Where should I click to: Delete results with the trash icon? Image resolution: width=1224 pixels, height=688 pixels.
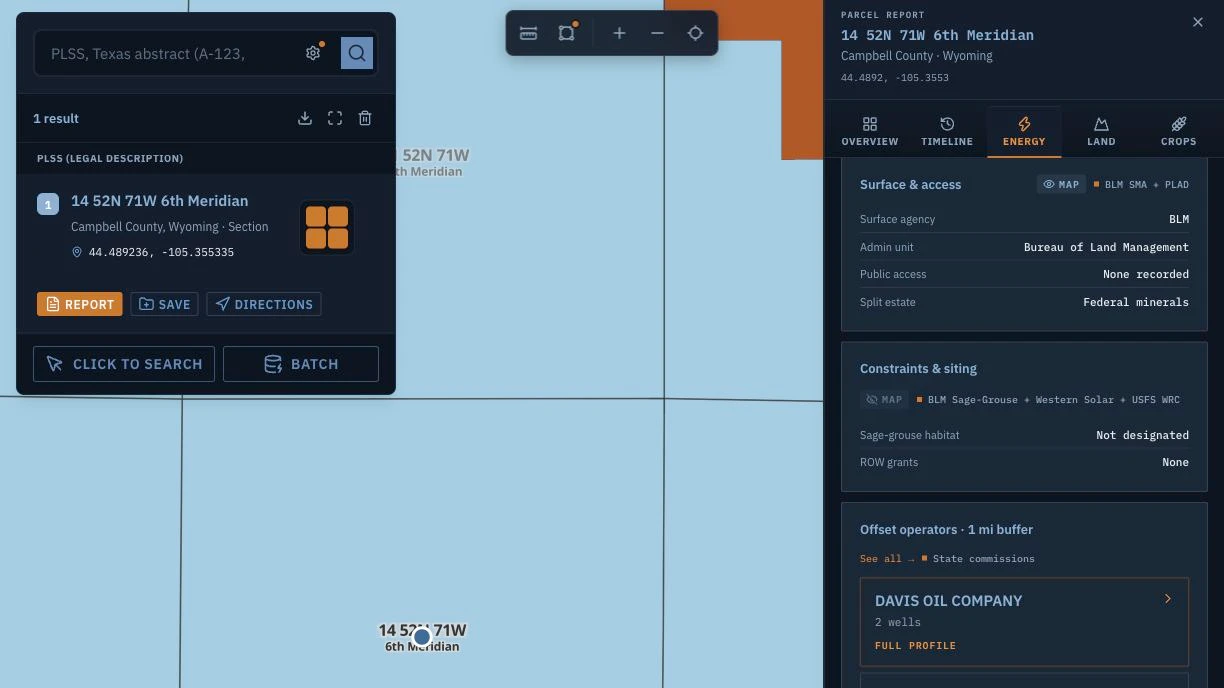click(x=365, y=118)
